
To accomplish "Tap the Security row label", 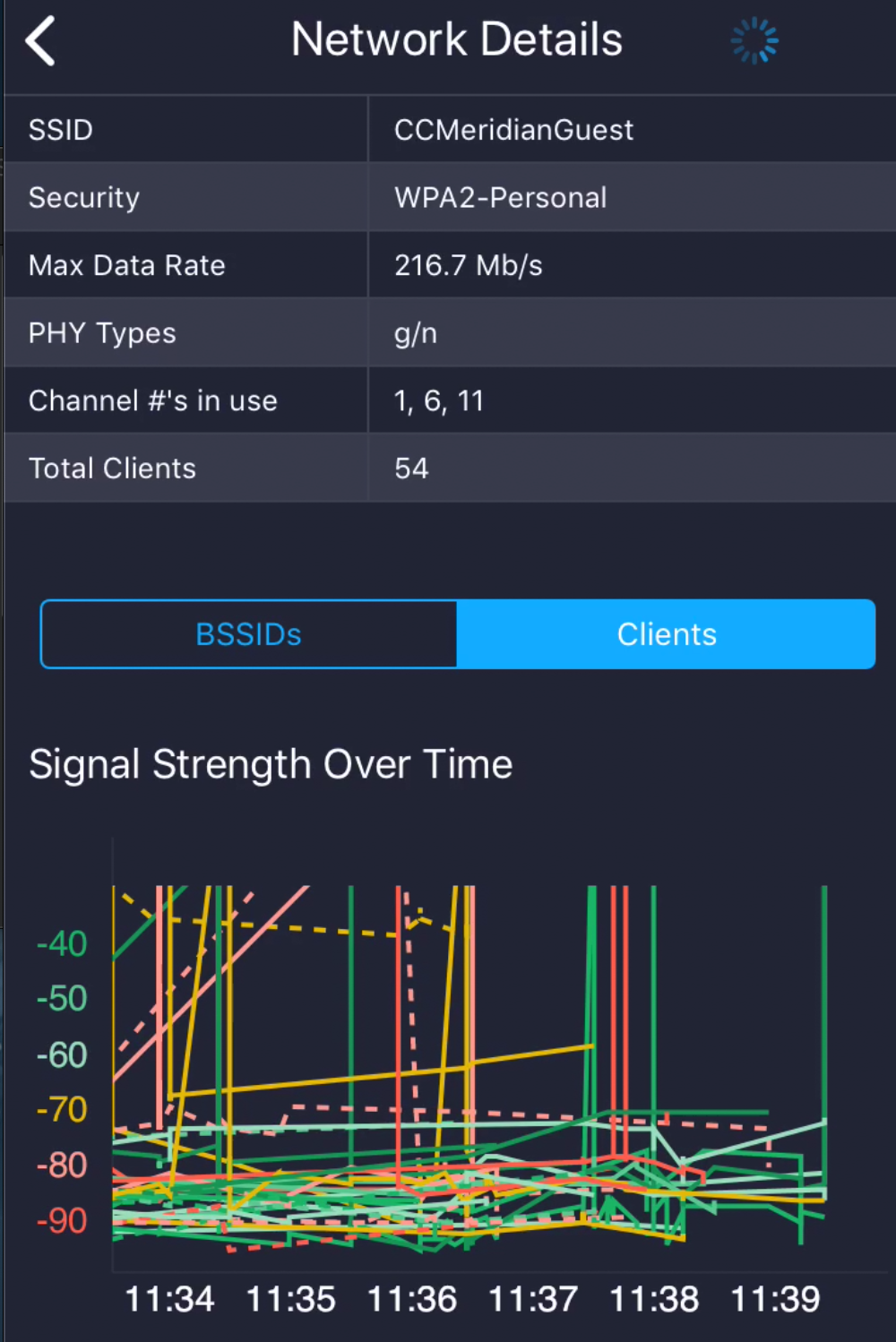I will pos(84,198).
